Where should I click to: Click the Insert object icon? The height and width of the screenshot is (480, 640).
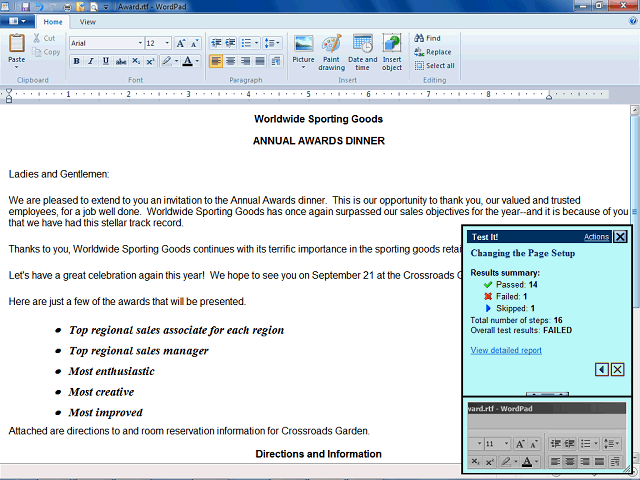coord(392,44)
